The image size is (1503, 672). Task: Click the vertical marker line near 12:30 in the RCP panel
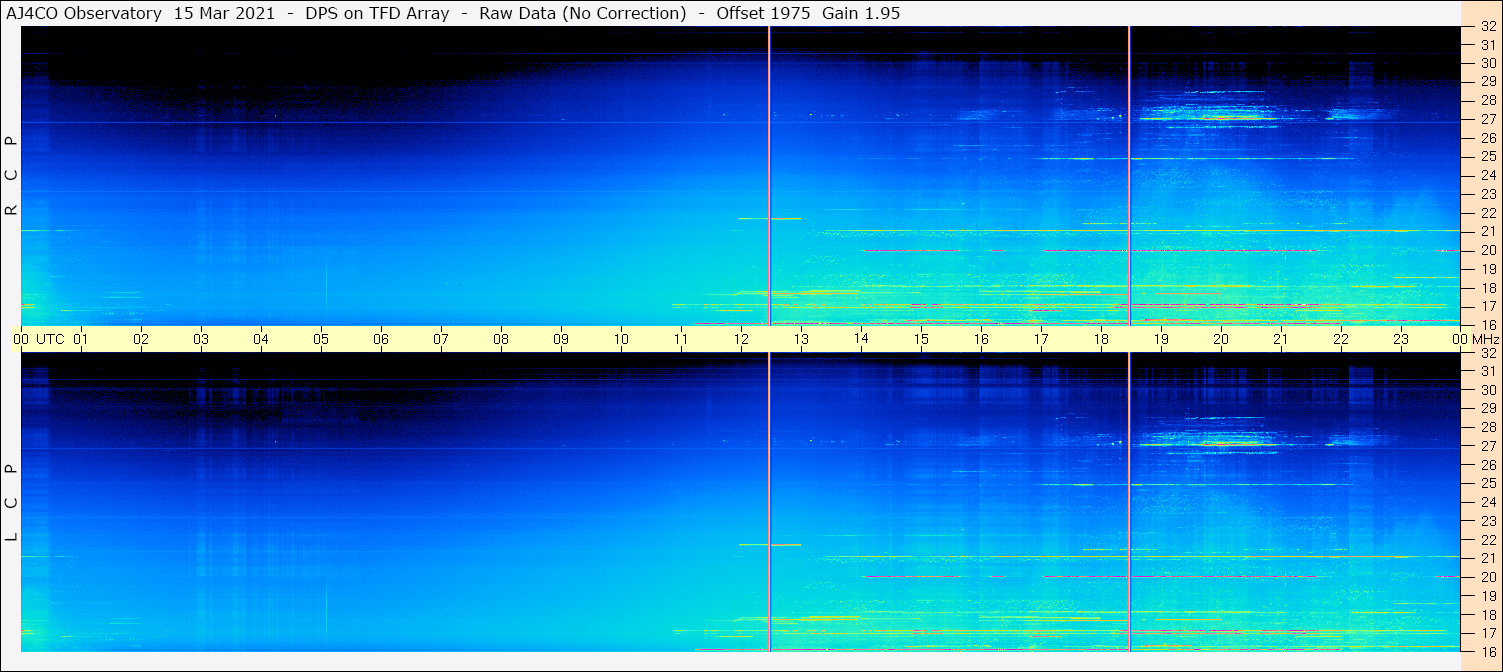[x=769, y=175]
